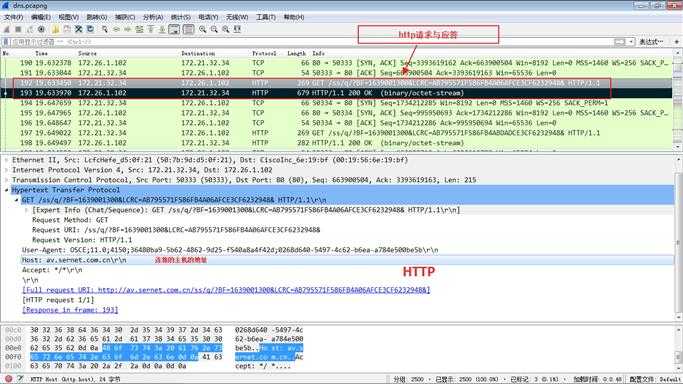
Task: Reload the capture file
Action: click(x=90, y=29)
